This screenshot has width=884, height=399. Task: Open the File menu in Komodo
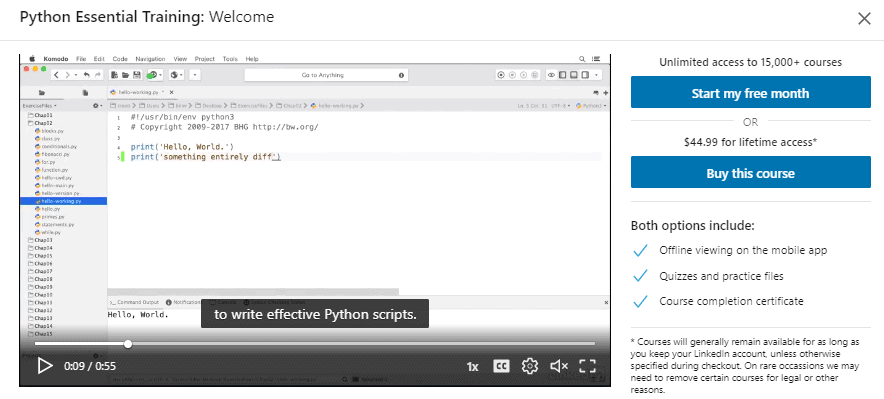click(81, 59)
